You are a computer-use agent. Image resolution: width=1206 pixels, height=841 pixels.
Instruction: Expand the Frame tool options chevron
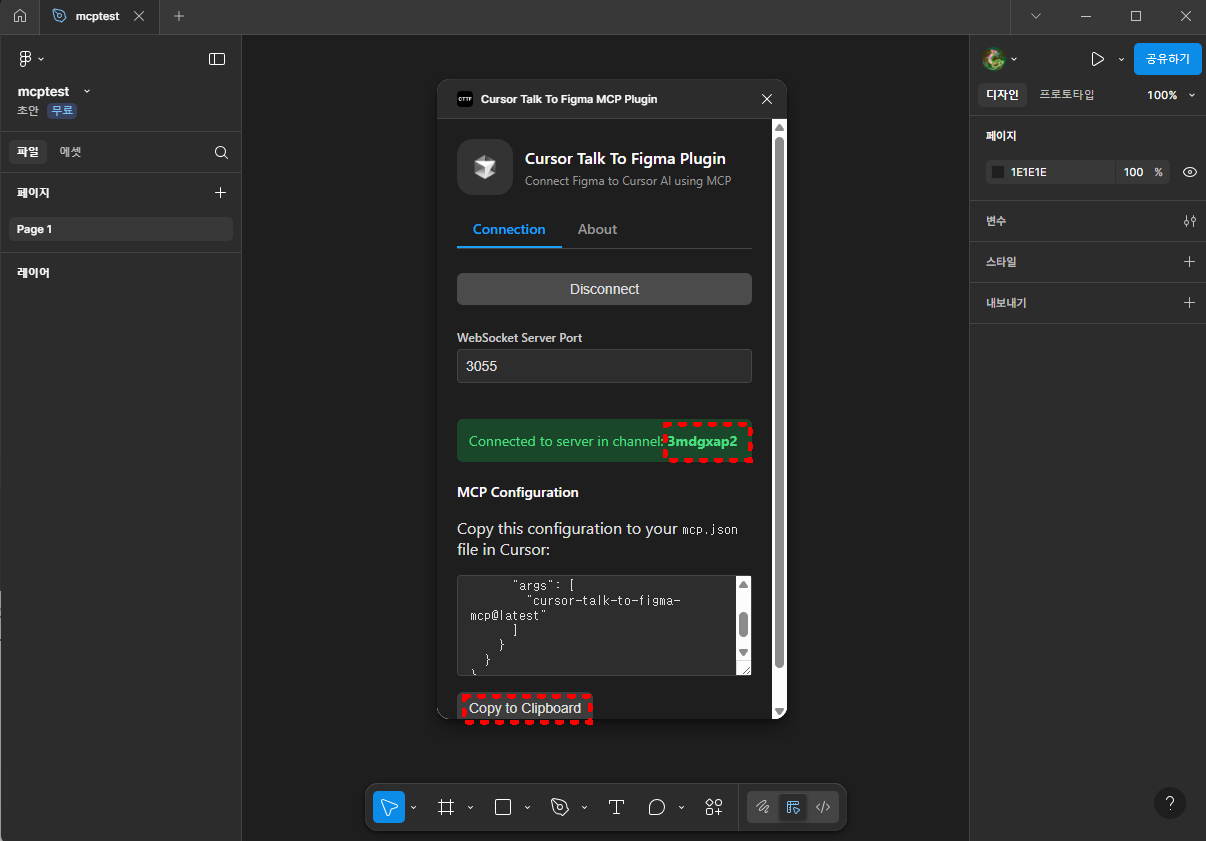click(470, 807)
